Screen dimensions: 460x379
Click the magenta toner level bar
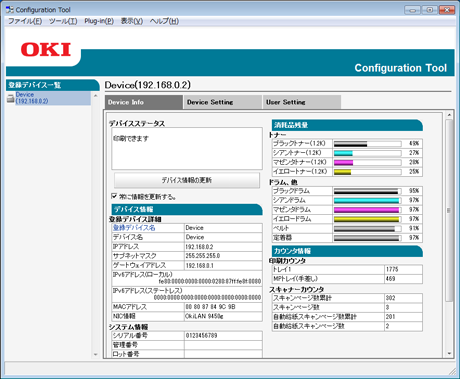point(367,162)
